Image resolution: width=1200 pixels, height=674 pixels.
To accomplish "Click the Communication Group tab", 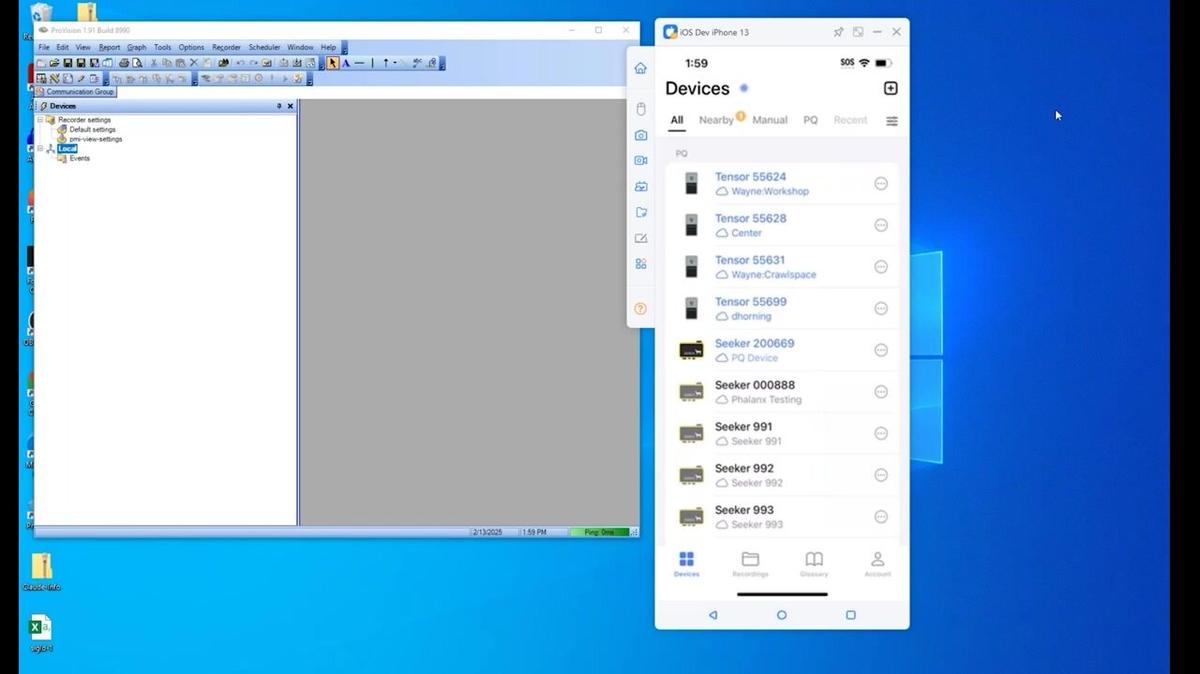I will pyautogui.click(x=76, y=92).
